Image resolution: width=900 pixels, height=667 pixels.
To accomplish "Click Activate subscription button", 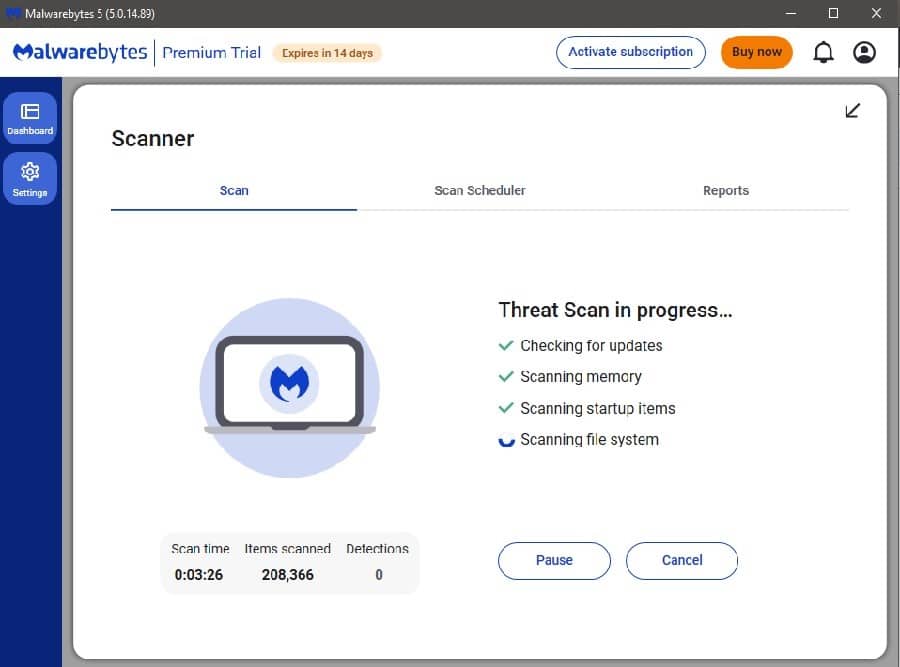I will [630, 52].
